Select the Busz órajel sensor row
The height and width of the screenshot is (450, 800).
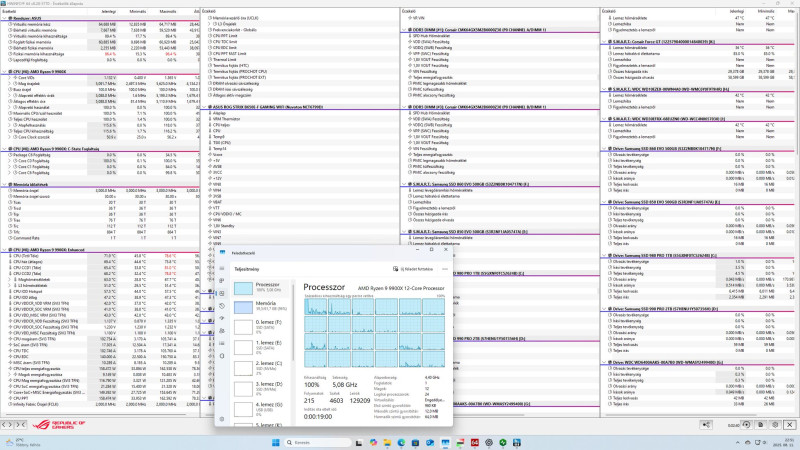[22, 89]
